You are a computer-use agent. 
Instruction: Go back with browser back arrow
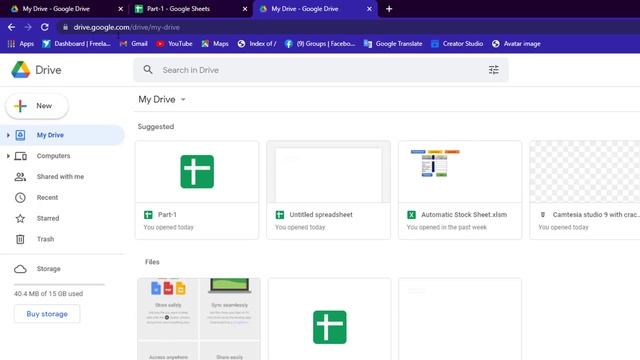pyautogui.click(x=11, y=27)
